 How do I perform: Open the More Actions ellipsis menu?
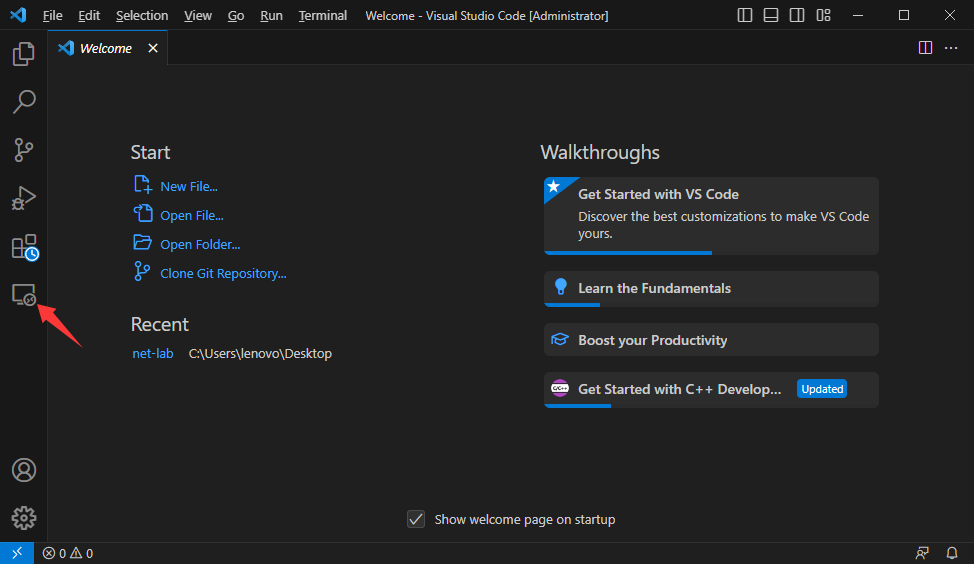pyautogui.click(x=951, y=48)
